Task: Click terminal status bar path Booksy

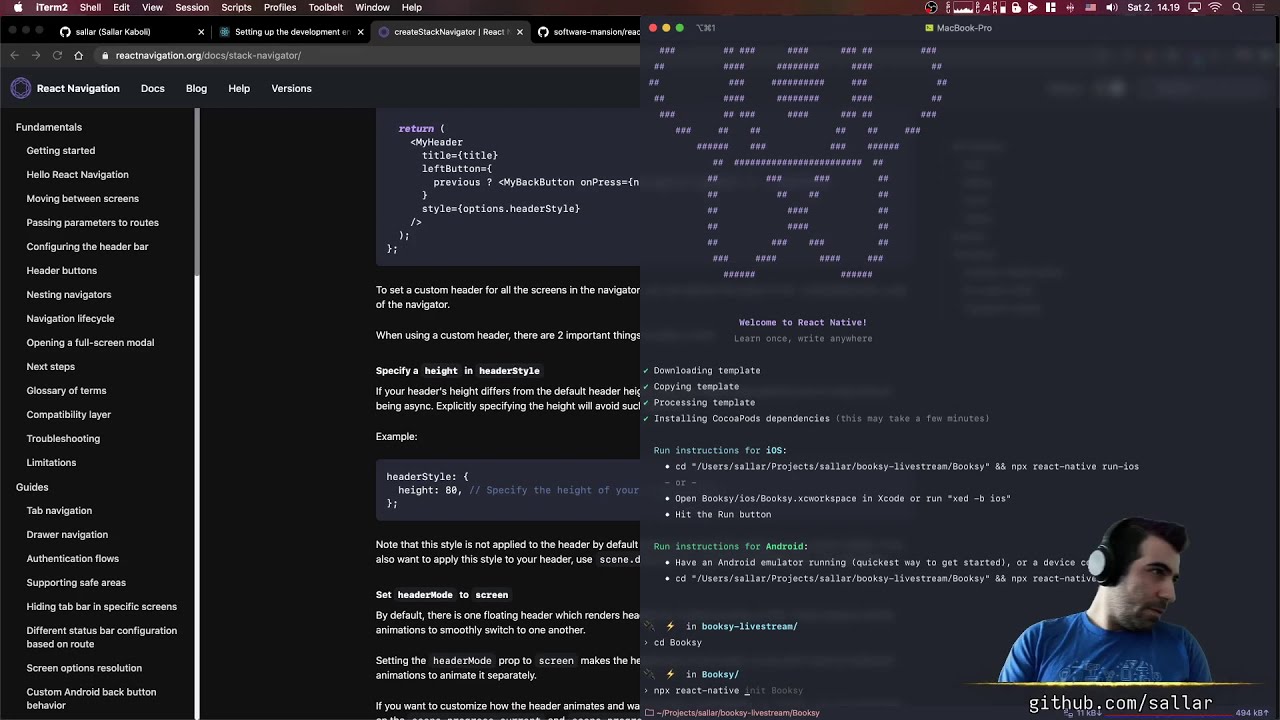Action: pyautogui.click(x=736, y=713)
